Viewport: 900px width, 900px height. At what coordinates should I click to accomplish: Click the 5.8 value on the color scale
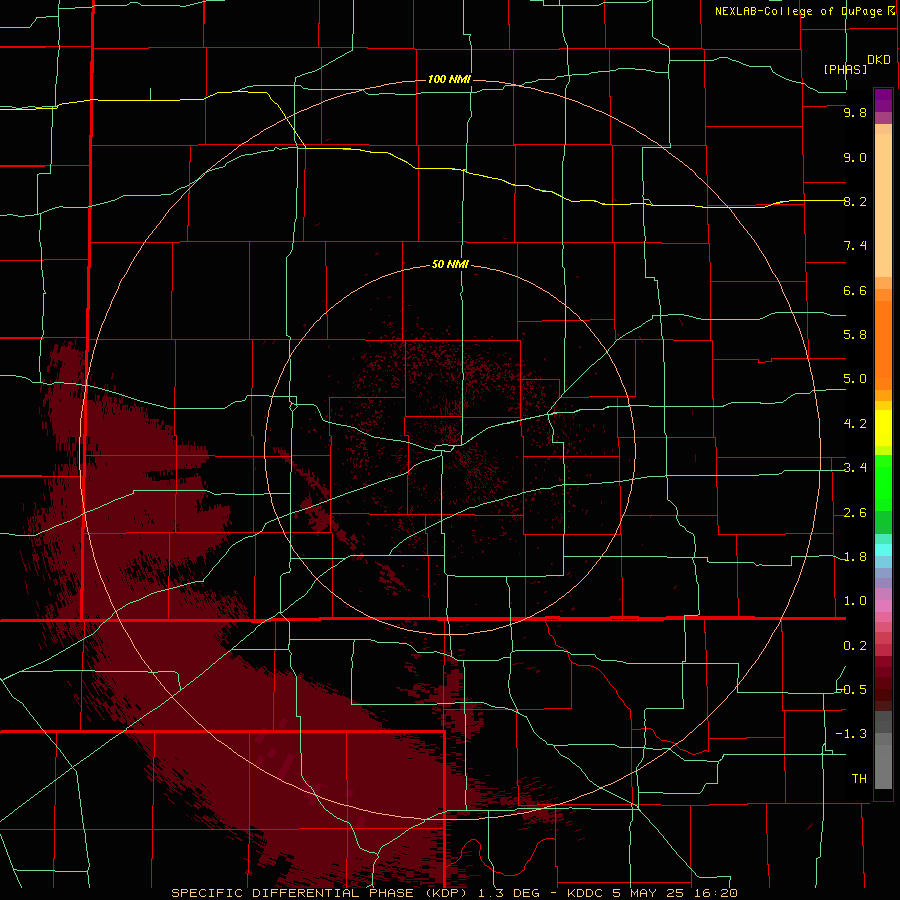tap(855, 335)
